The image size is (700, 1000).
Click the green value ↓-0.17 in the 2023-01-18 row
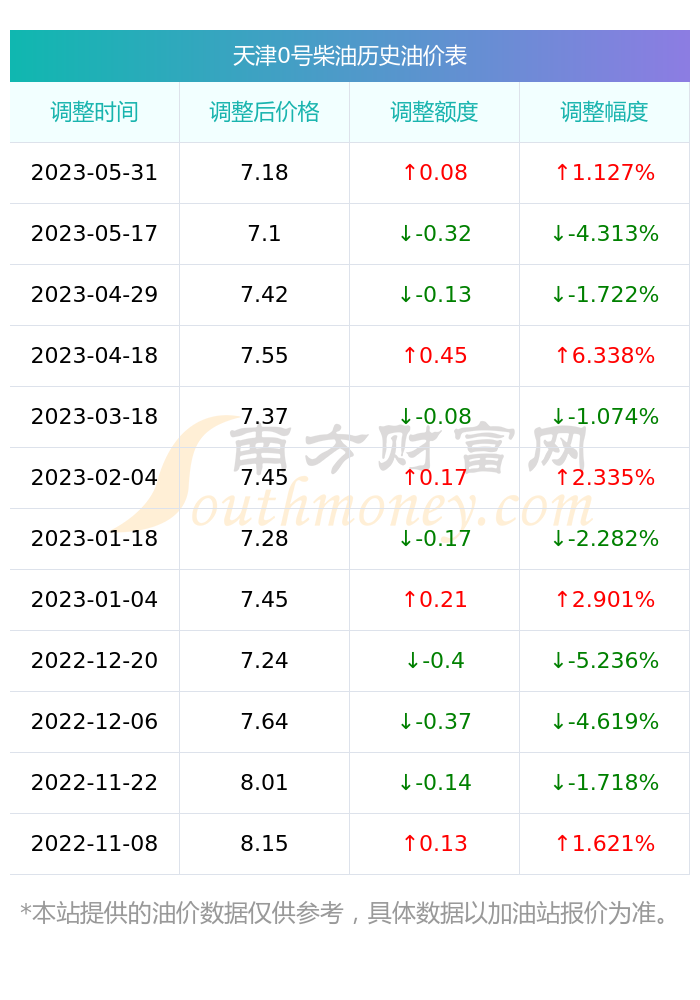(435, 538)
